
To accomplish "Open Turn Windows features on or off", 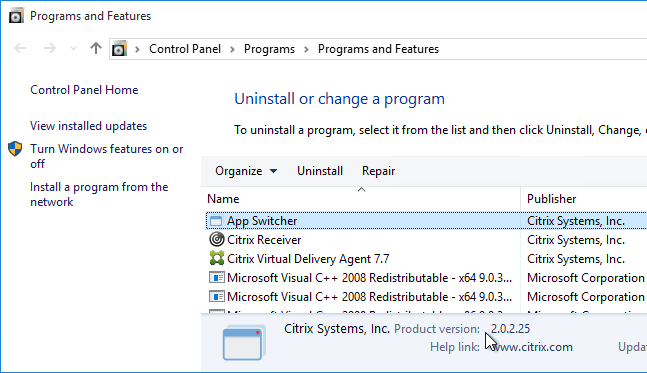I will 106,156.
